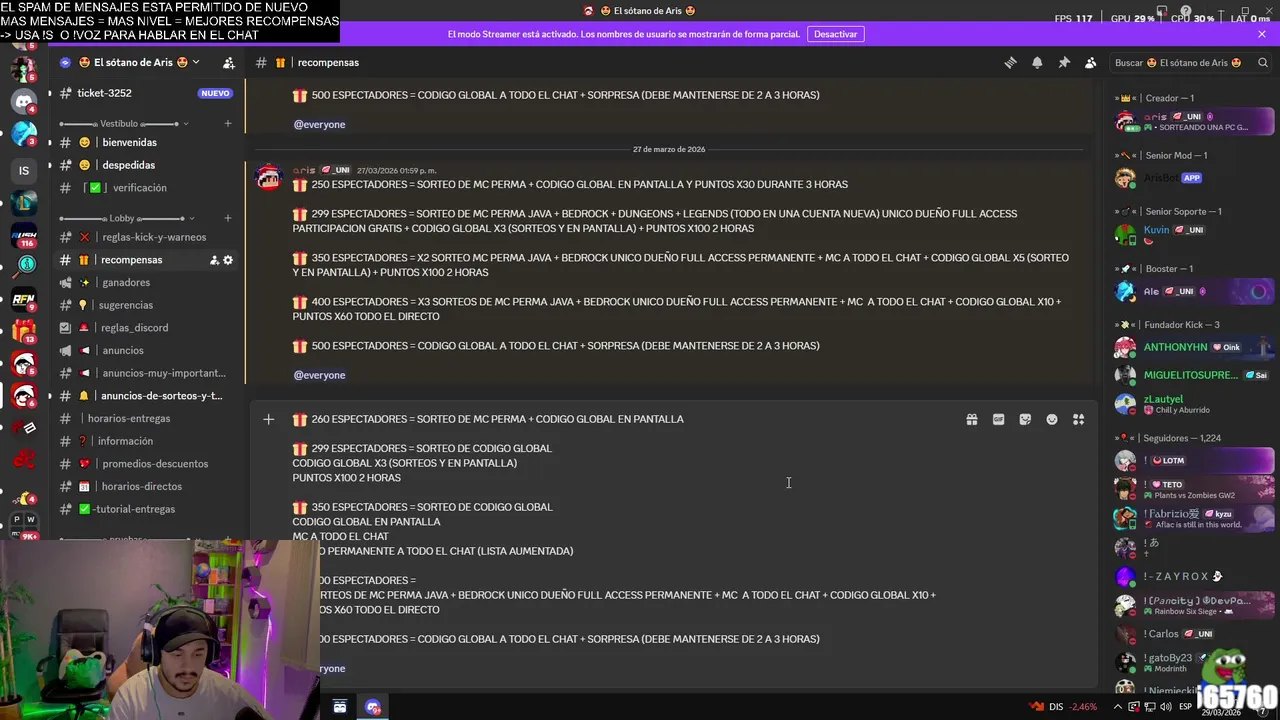
Task: Open recompensas channel settings gear
Action: click(x=228, y=260)
